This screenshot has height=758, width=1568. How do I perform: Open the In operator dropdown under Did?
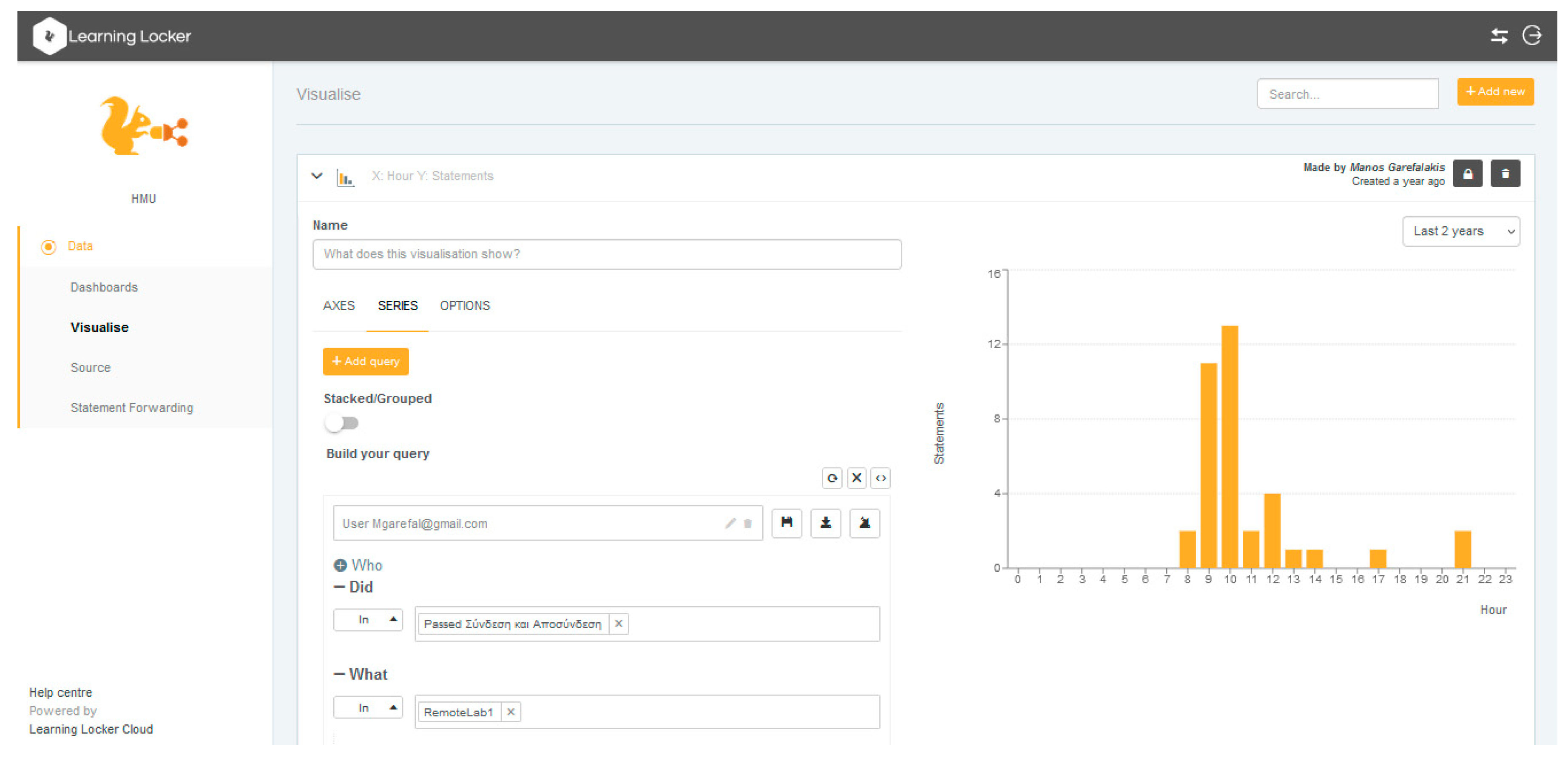pyautogui.click(x=368, y=620)
